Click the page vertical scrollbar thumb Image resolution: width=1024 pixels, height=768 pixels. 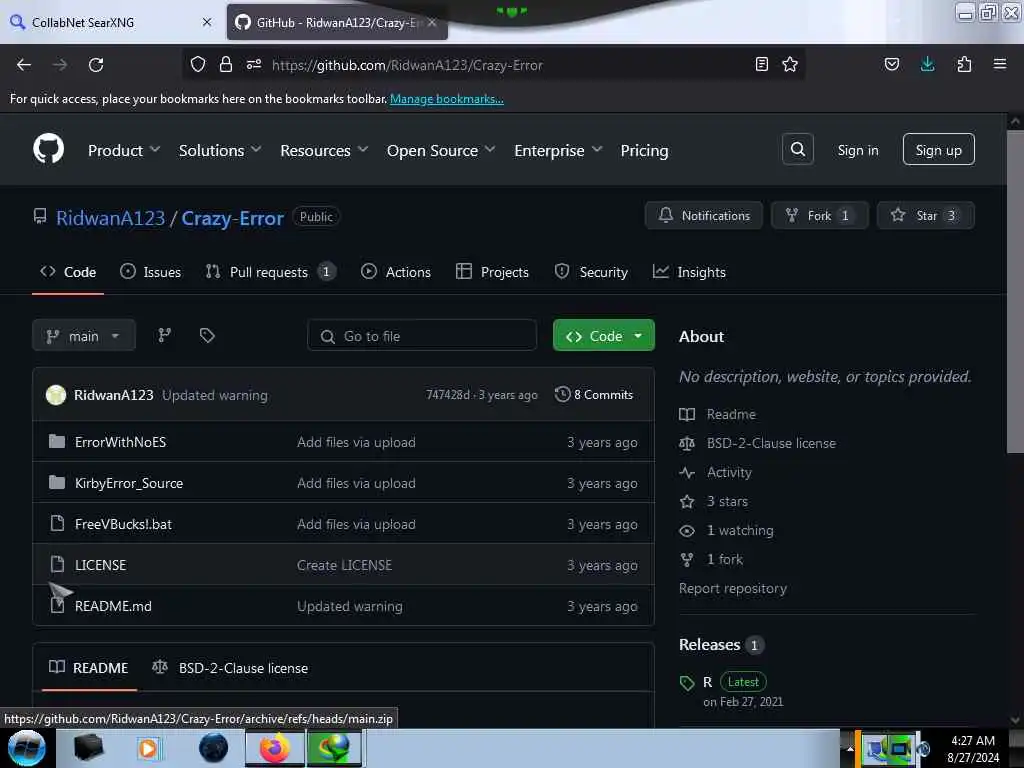click(x=1015, y=291)
